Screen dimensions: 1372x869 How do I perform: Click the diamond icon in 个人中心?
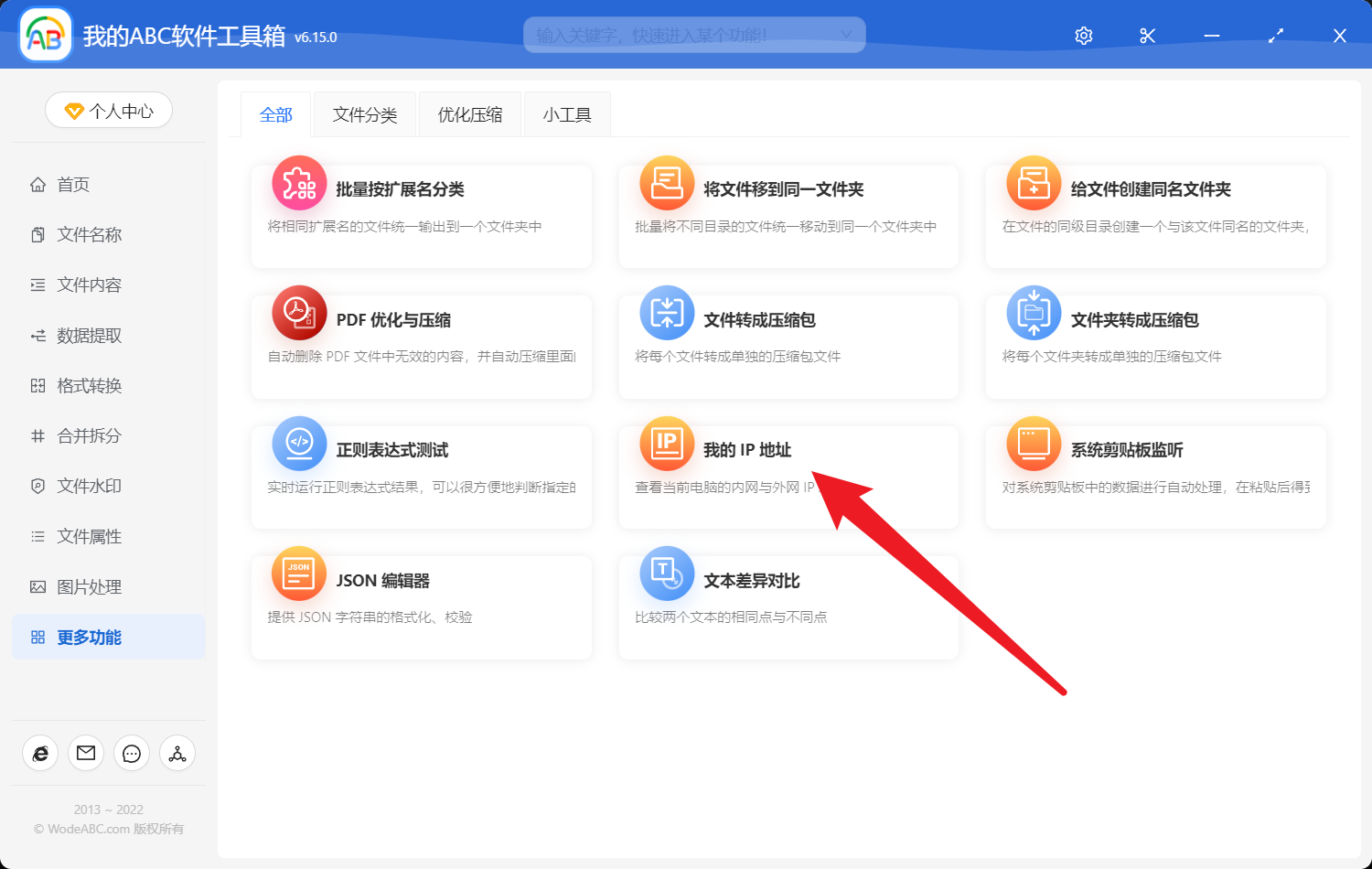(74, 112)
